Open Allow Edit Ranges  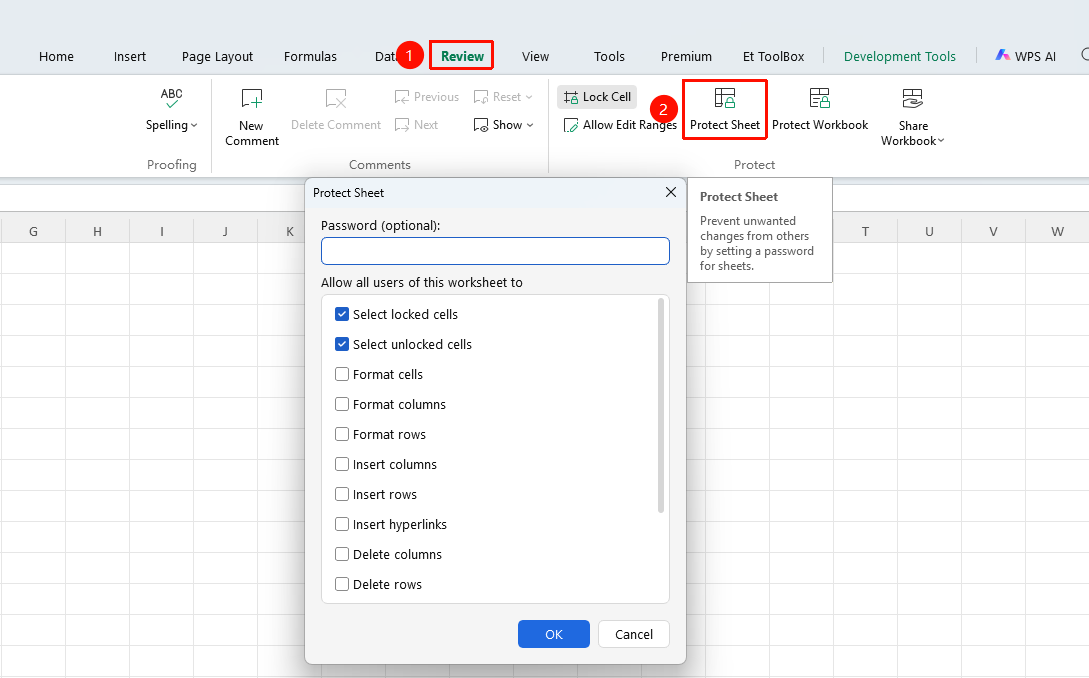pyautogui.click(x=620, y=125)
